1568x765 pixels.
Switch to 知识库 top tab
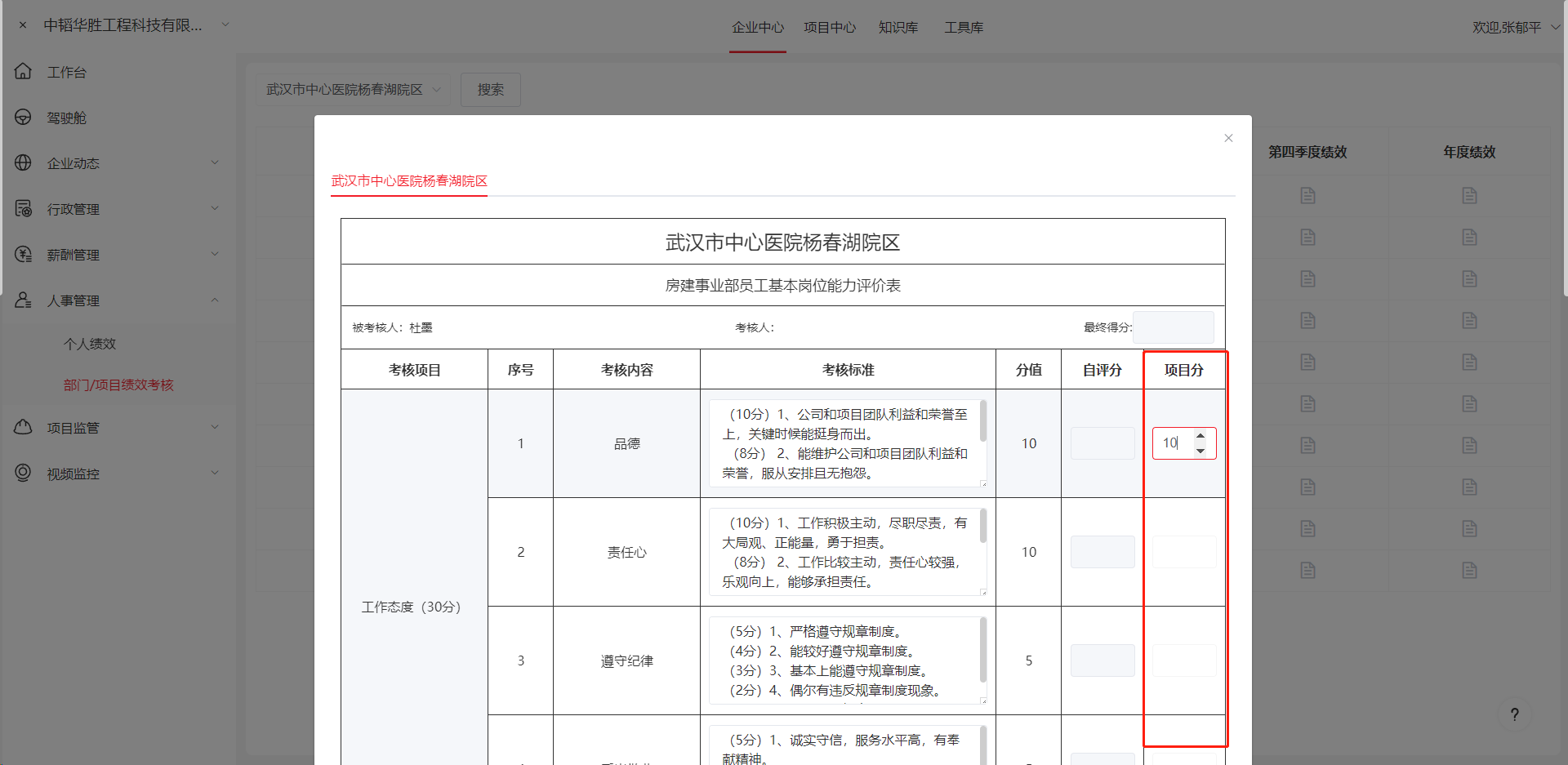coord(898,27)
